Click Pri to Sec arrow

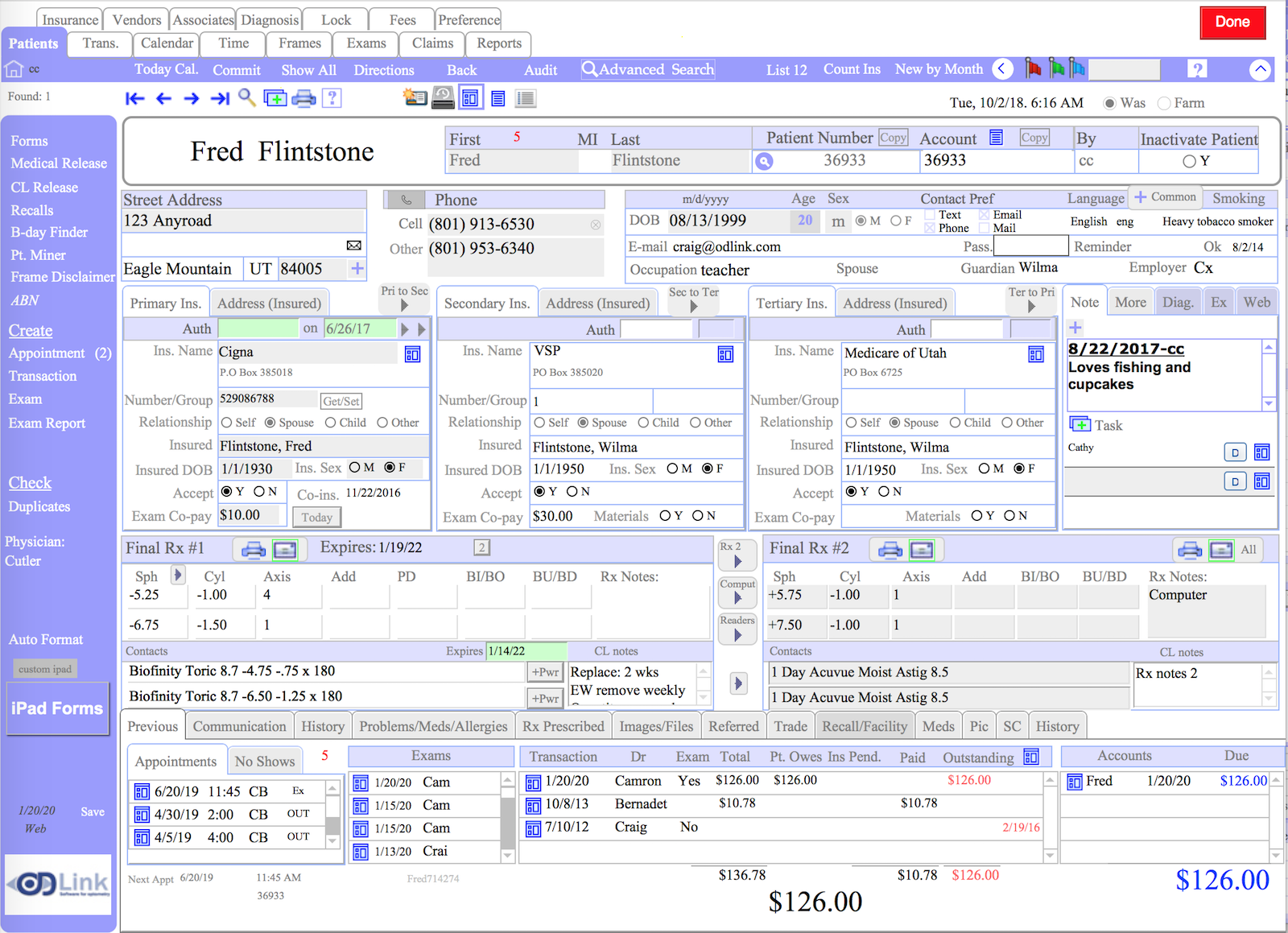404,305
